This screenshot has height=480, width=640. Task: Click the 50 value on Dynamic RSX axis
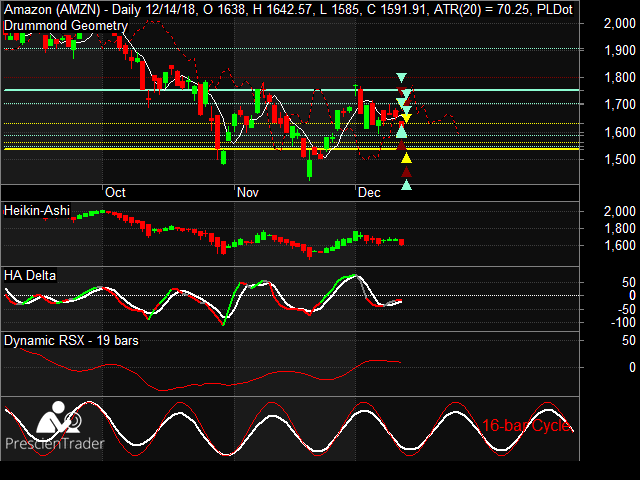click(629, 340)
